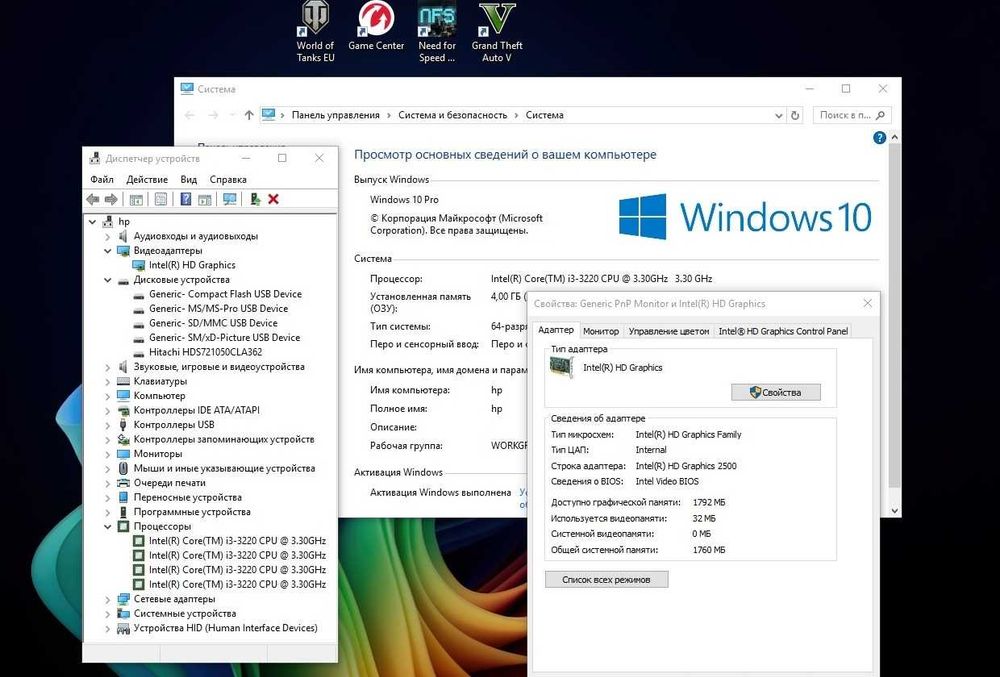1000x677 pixels.
Task: Click the Свойства adapter button
Action: tap(776, 392)
